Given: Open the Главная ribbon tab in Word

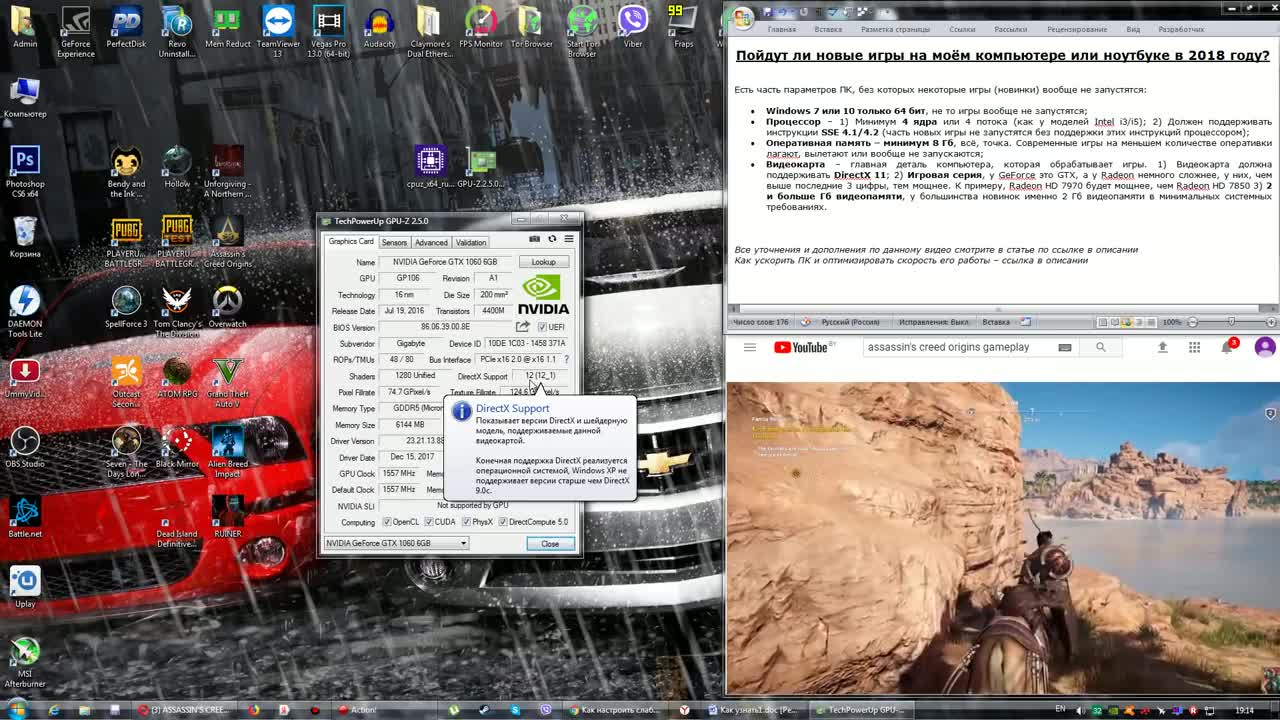Looking at the screenshot, I should pos(781,30).
